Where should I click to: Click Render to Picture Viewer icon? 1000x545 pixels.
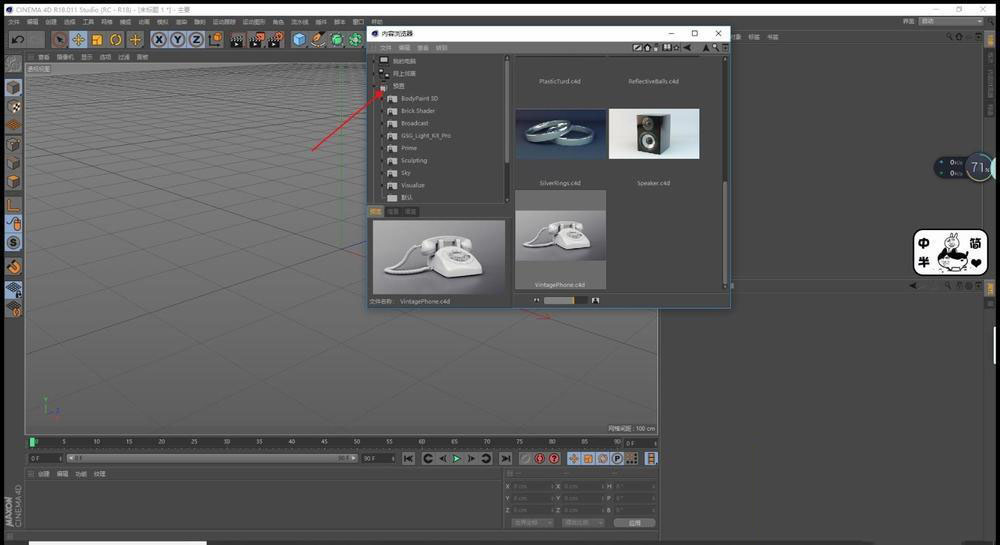pos(256,40)
